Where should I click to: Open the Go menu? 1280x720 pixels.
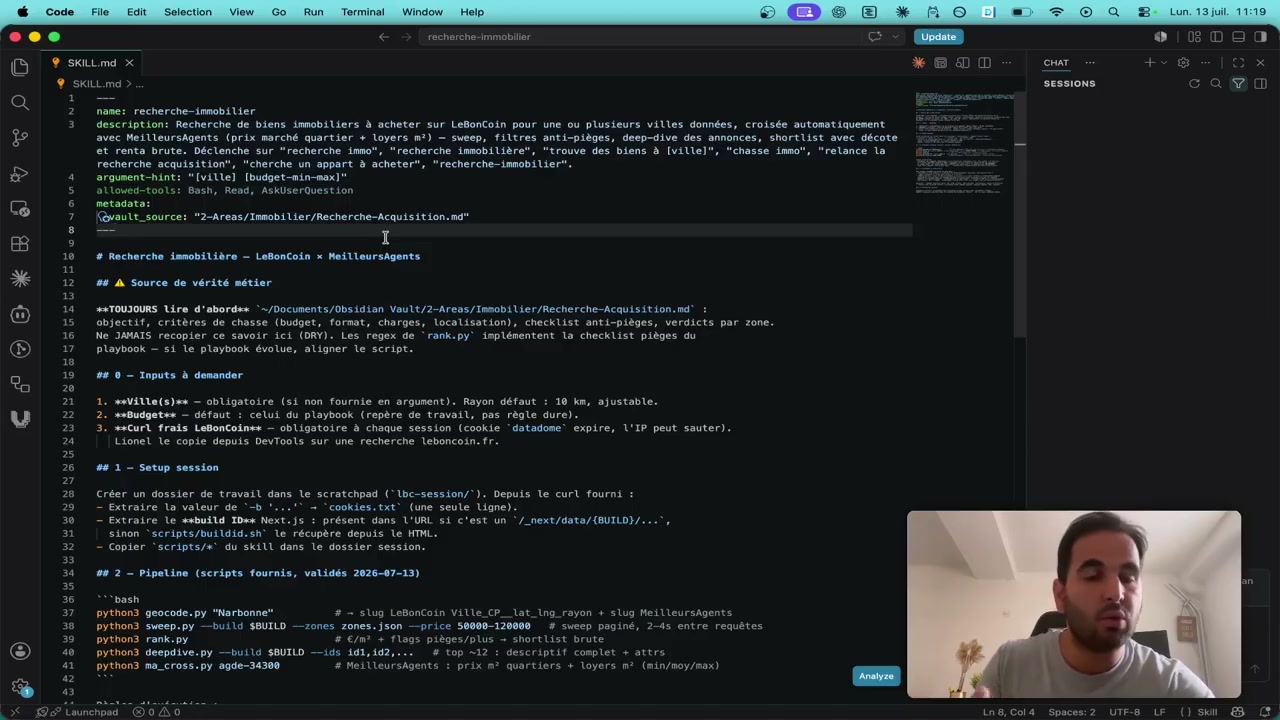279,12
